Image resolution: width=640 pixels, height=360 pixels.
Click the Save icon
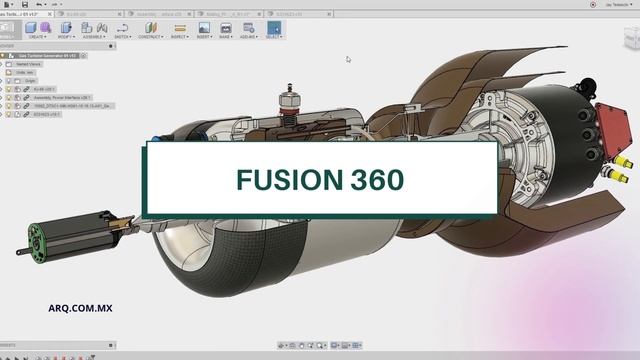(x=25, y=4)
